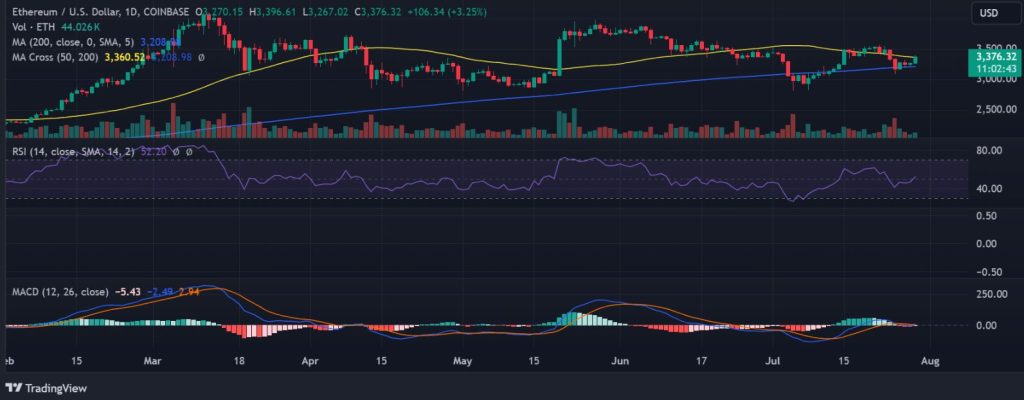Open the USD currency selector
The image size is (1024, 400).
coord(997,12)
